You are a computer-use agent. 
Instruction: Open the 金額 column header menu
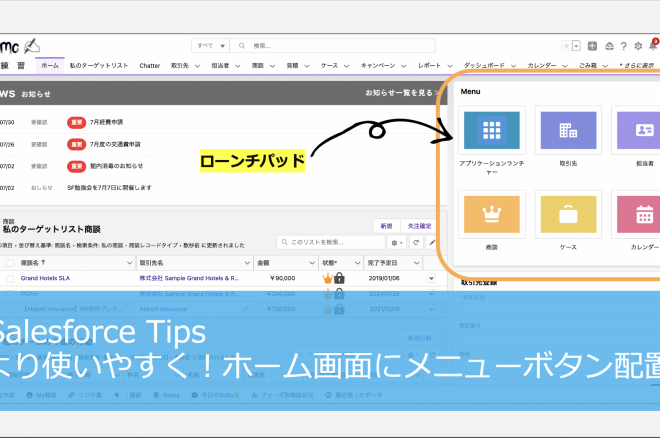tap(312, 263)
